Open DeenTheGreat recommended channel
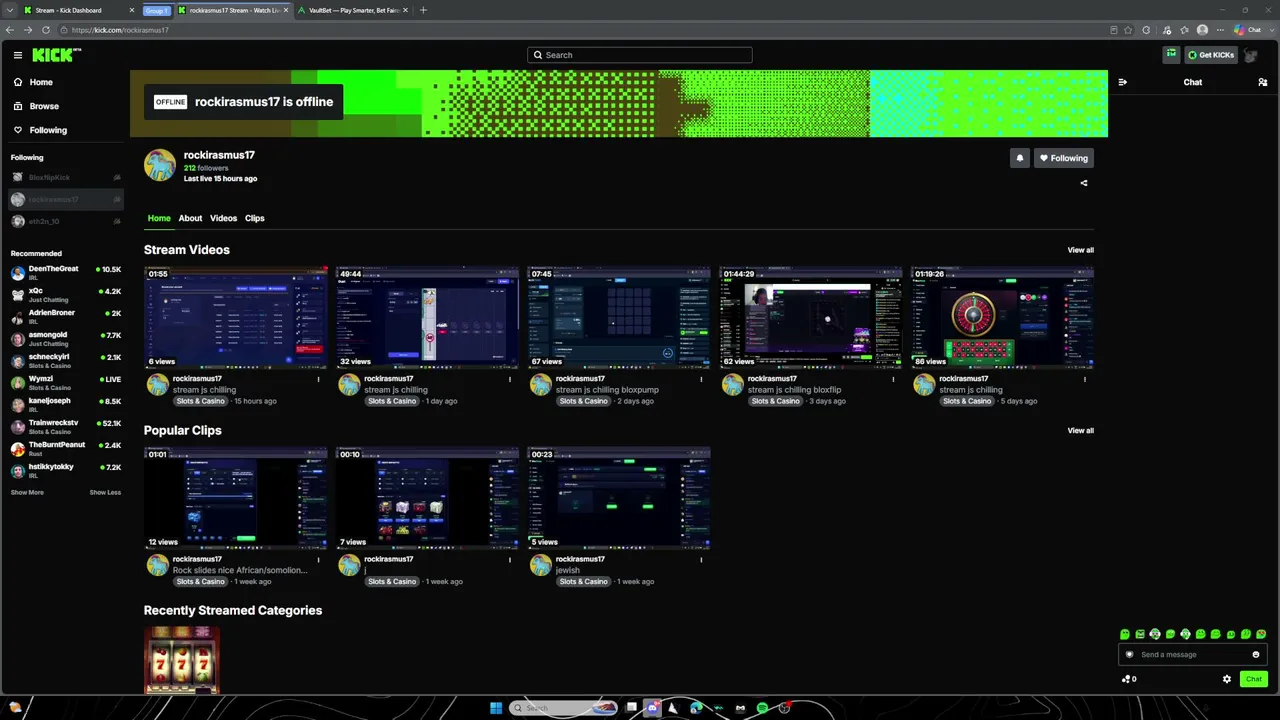This screenshot has height=720, width=1280. click(66, 271)
